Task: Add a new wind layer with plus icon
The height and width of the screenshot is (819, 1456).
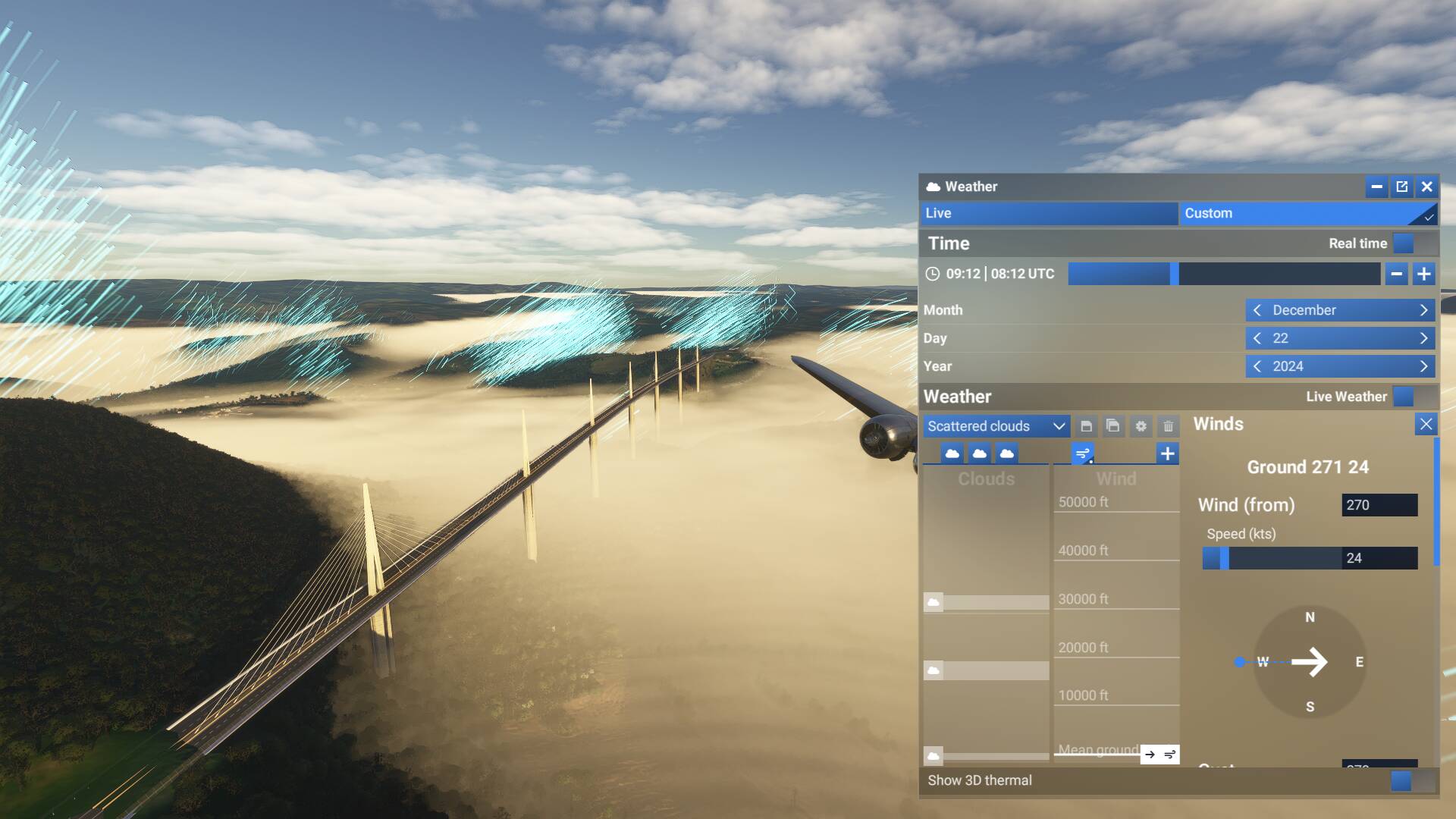Action: (1167, 453)
